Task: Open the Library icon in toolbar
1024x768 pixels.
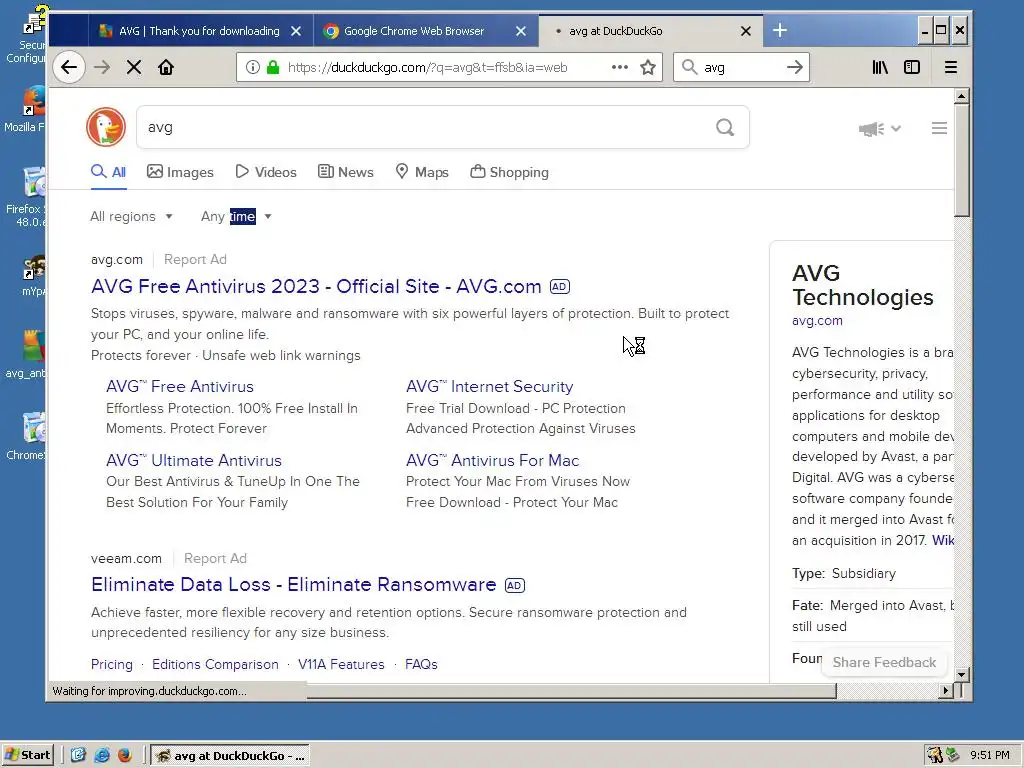Action: click(880, 67)
